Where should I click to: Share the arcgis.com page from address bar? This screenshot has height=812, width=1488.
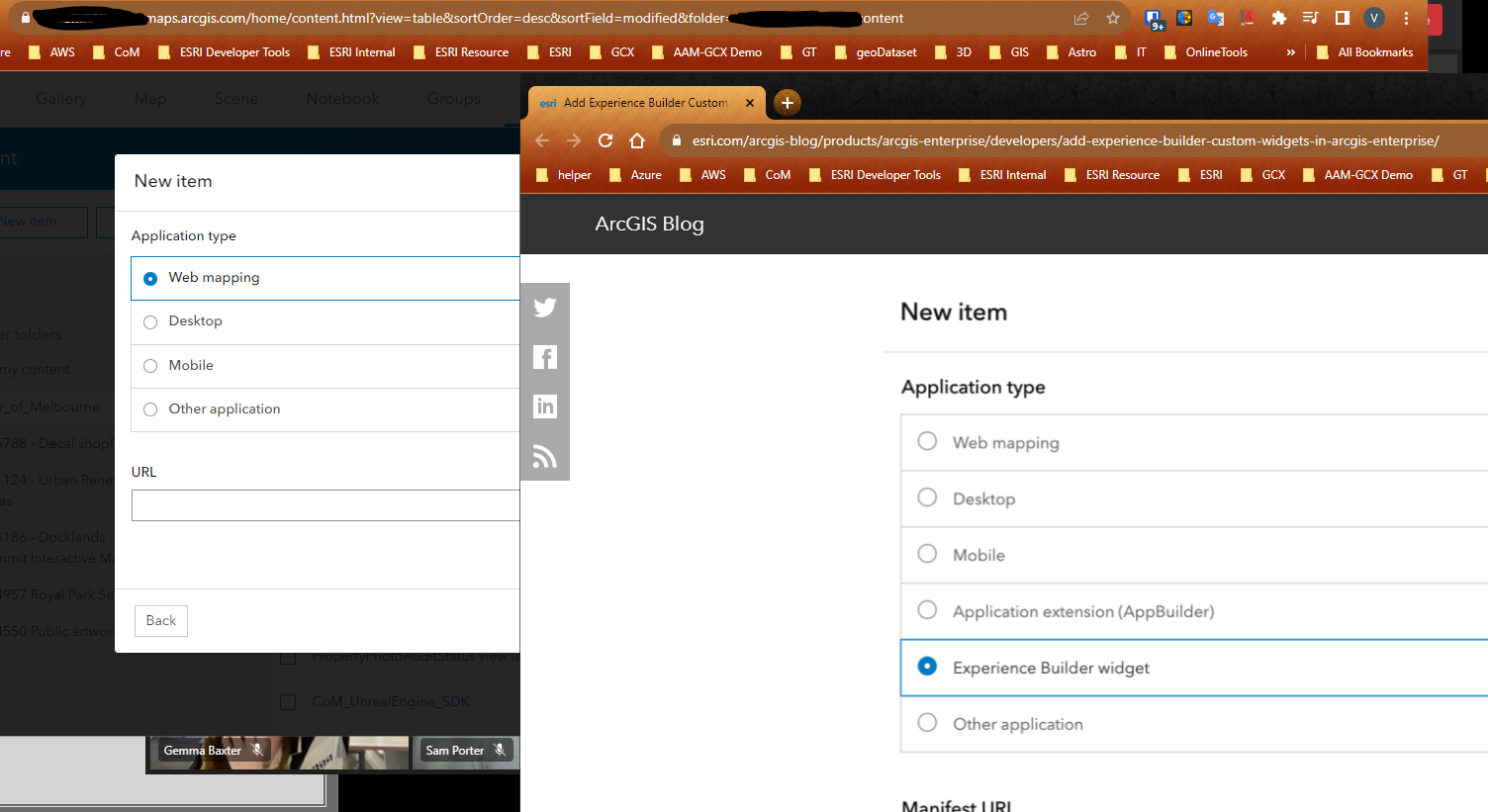[x=1081, y=18]
